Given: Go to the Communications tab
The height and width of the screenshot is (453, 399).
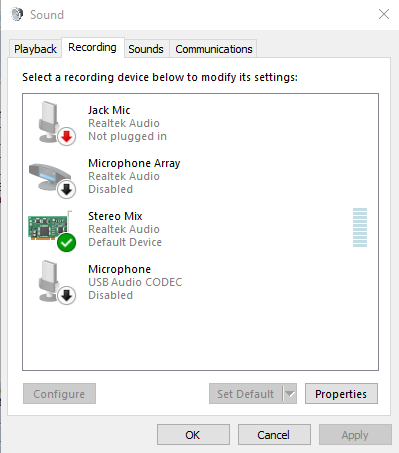Looking at the screenshot, I should click(214, 49).
